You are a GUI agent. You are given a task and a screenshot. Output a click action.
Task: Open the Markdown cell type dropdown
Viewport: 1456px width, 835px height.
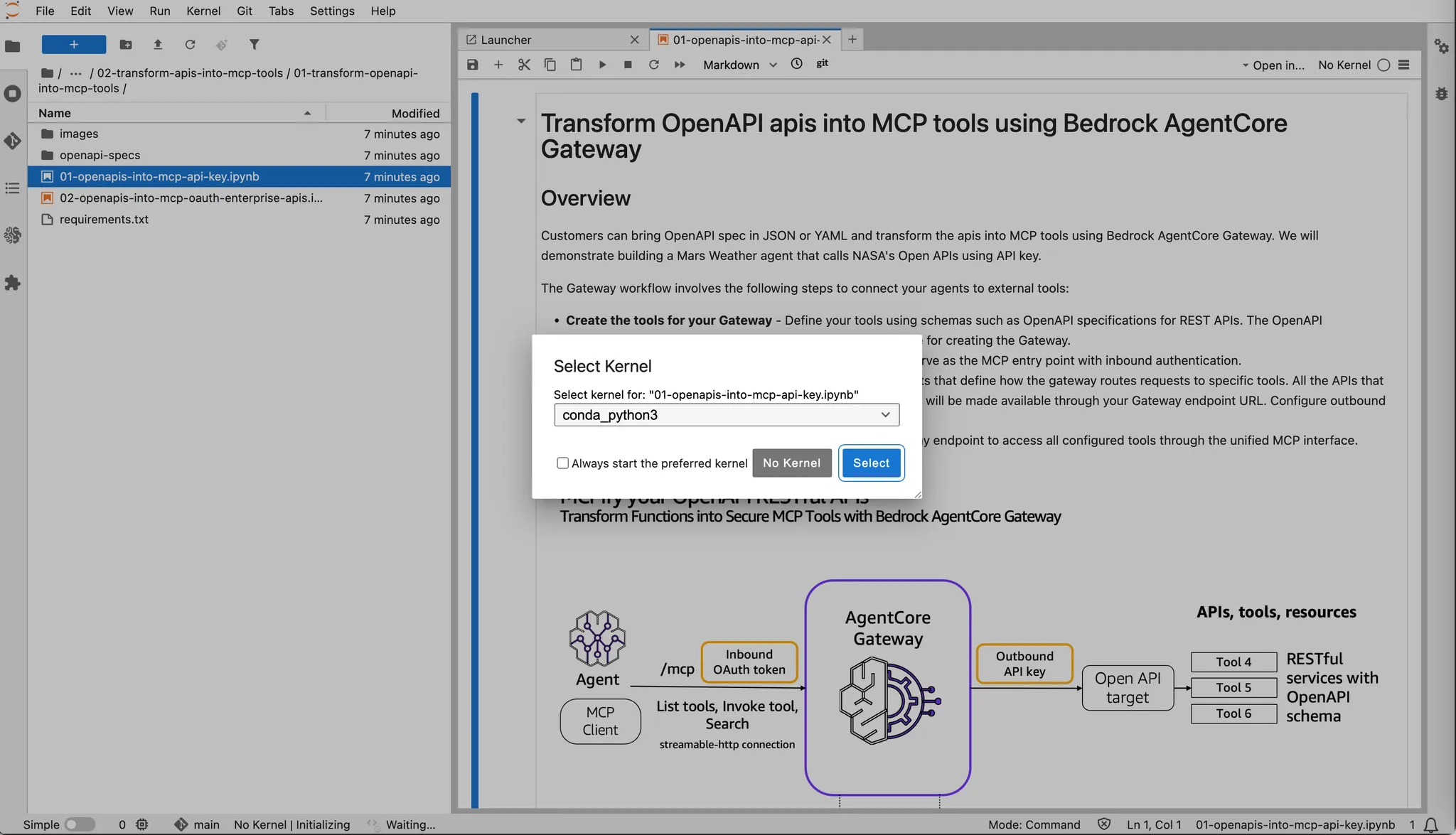pos(739,65)
